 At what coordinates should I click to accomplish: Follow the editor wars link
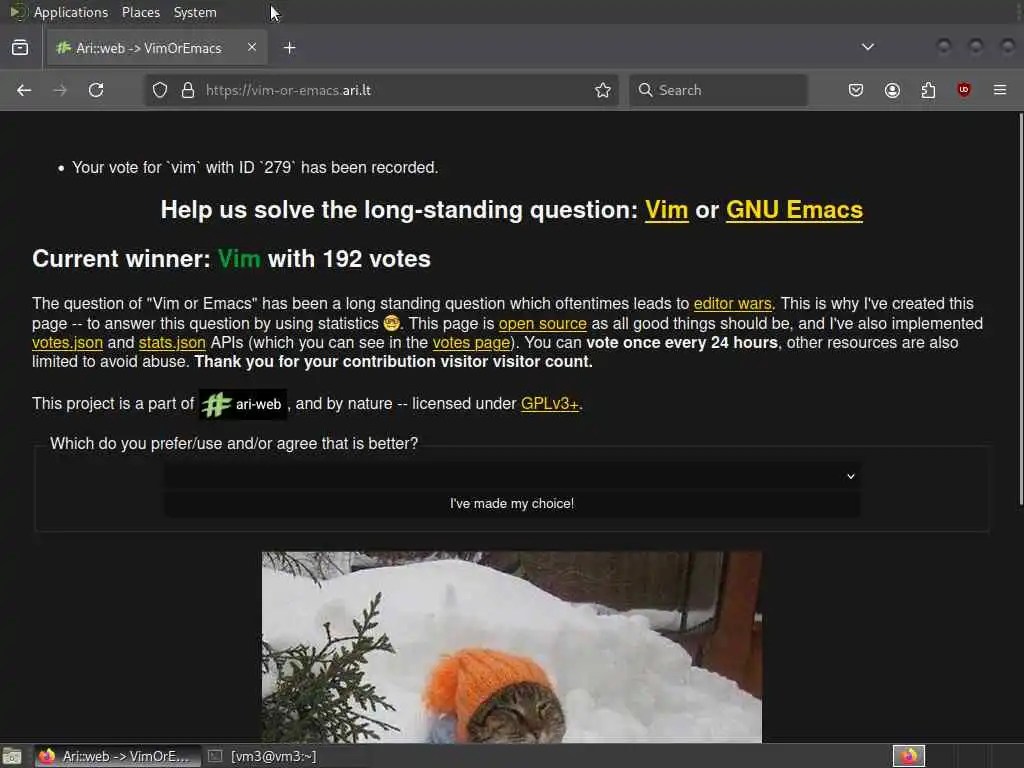coord(733,304)
